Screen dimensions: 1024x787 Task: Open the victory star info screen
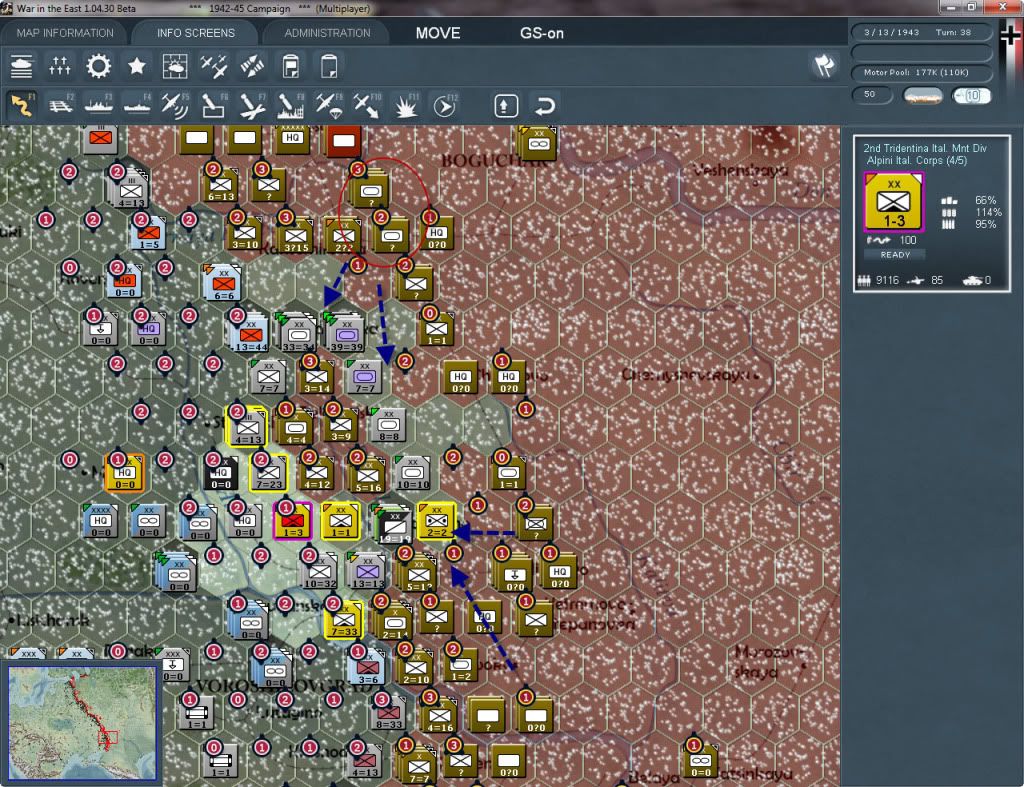[136, 67]
